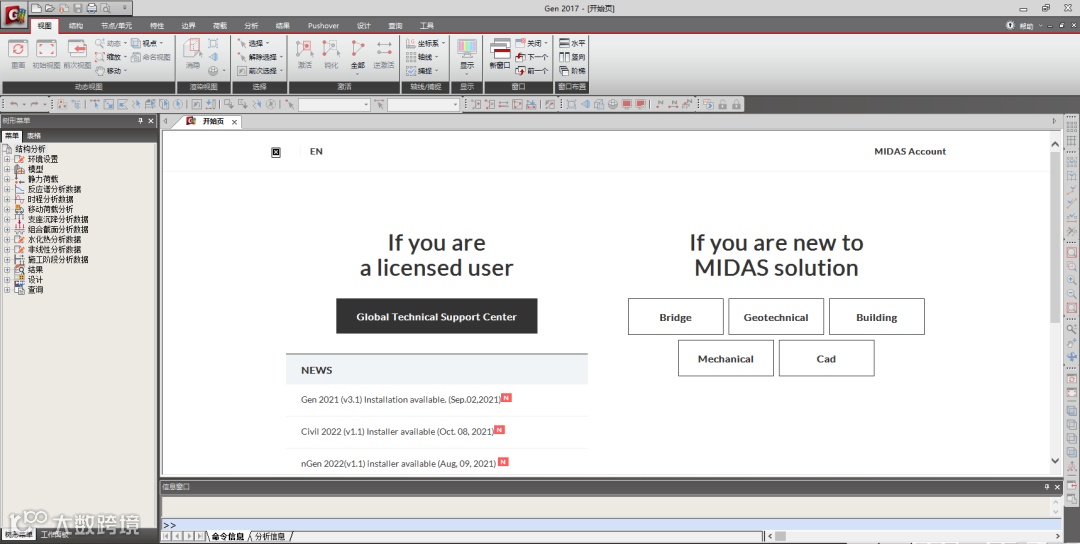1080x544 pixels.
Task: Select 水平 horizontal window layout icon
Action: (x=572, y=43)
